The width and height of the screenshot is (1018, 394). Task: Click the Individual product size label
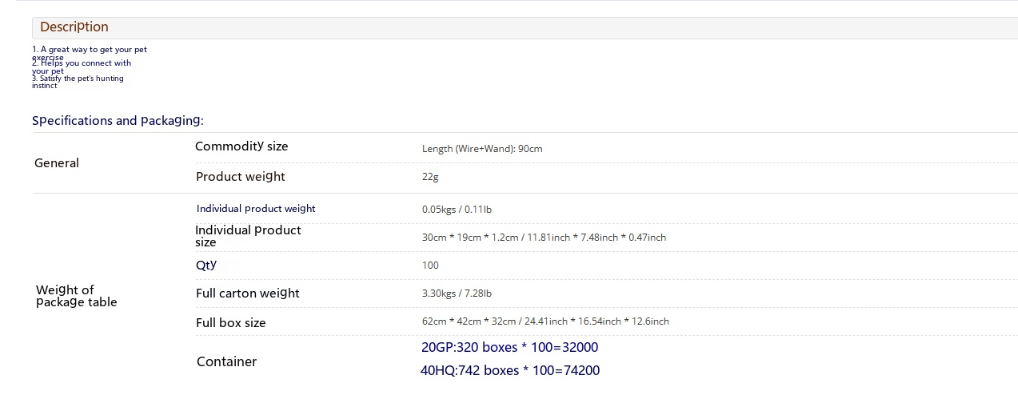pos(248,236)
